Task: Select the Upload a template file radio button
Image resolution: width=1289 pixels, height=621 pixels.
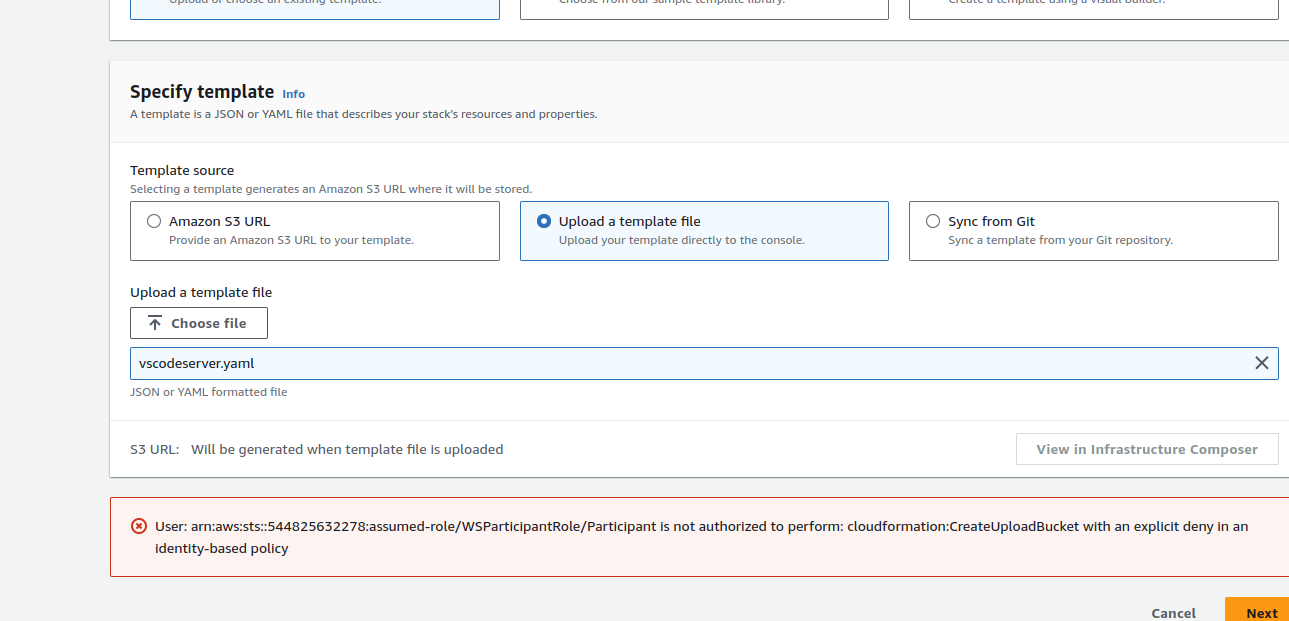Action: pyautogui.click(x=544, y=221)
